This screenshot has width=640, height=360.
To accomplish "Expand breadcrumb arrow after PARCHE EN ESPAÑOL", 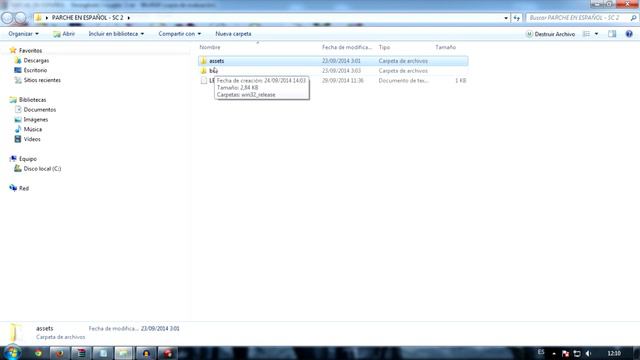I will pyautogui.click(x=129, y=18).
